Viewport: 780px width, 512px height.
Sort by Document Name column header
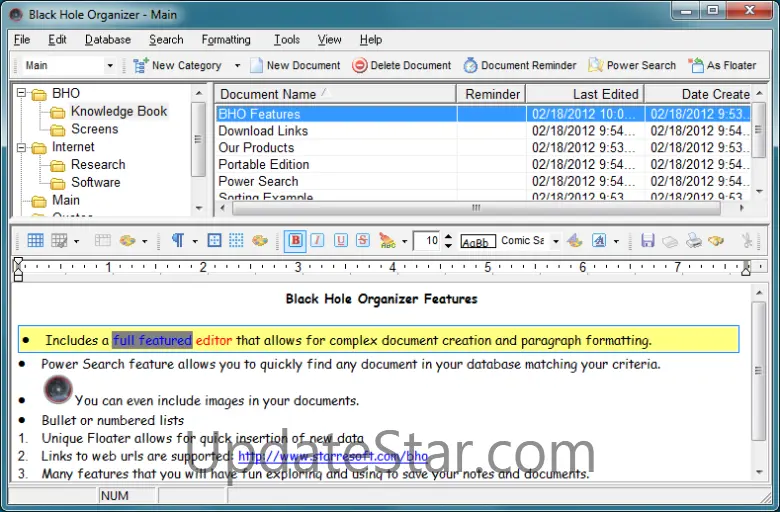click(335, 94)
